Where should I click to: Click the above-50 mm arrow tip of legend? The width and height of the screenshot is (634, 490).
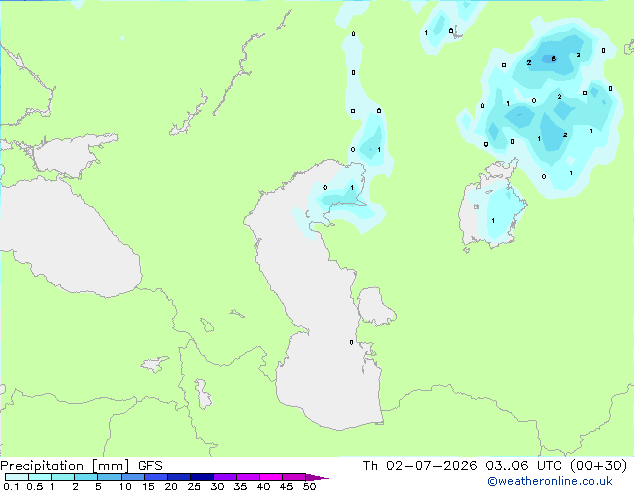tap(317, 477)
